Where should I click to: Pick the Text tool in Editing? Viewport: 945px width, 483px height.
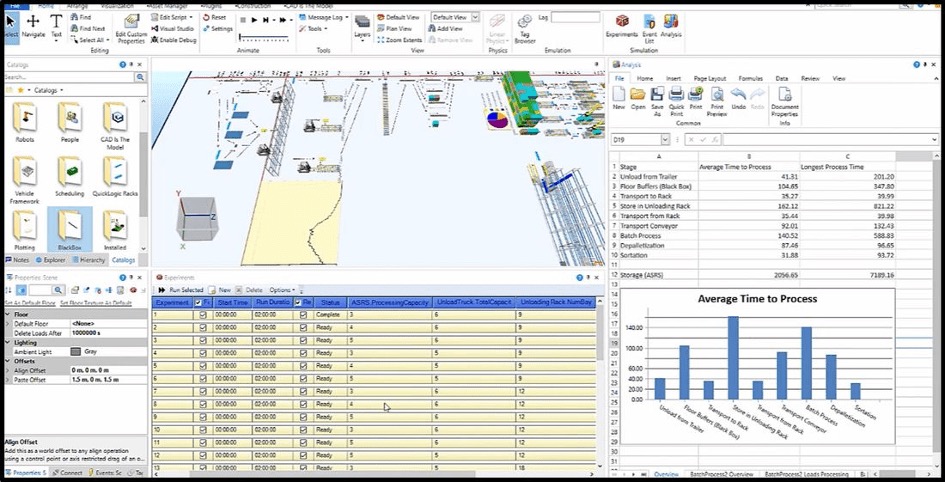(x=56, y=27)
